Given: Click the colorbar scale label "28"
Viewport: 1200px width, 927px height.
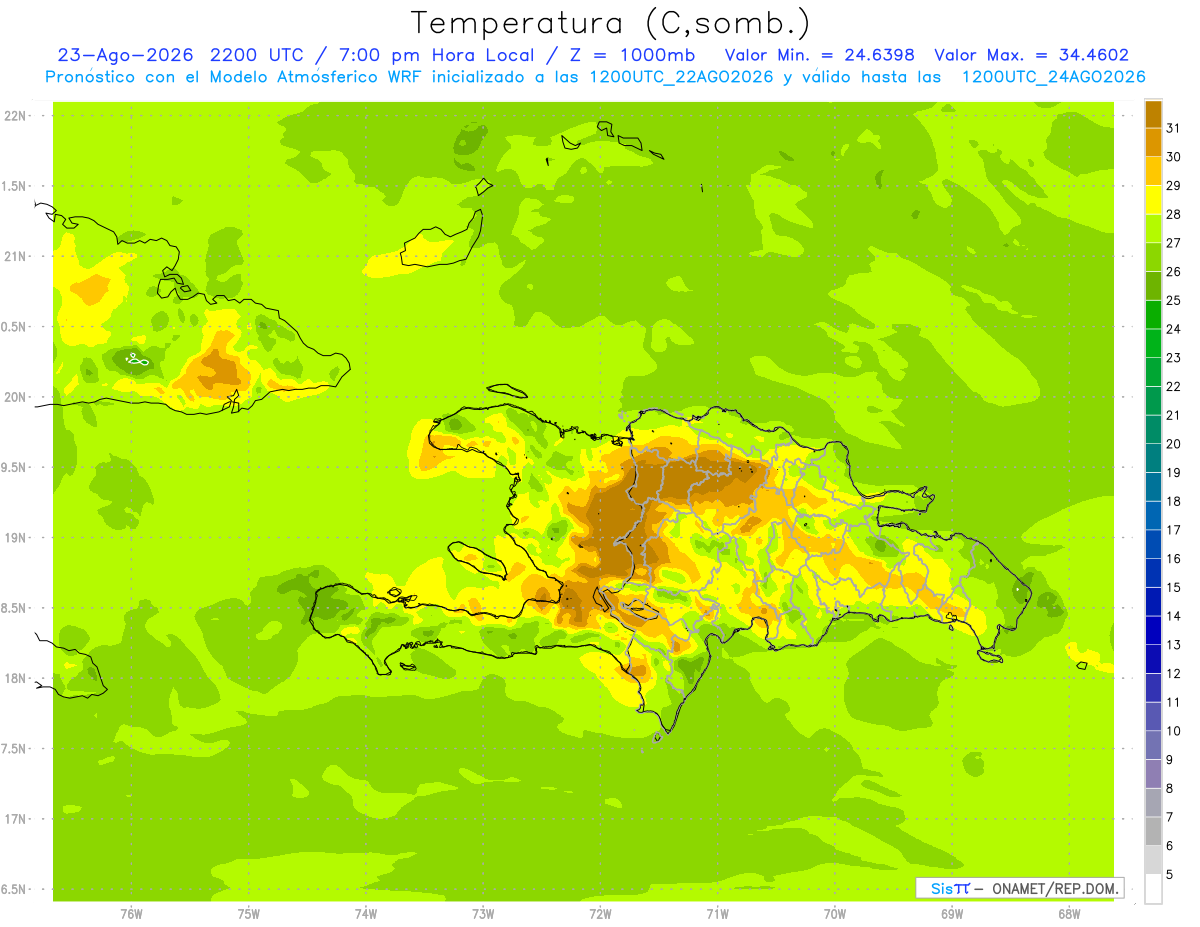Looking at the screenshot, I should pos(1174,214).
